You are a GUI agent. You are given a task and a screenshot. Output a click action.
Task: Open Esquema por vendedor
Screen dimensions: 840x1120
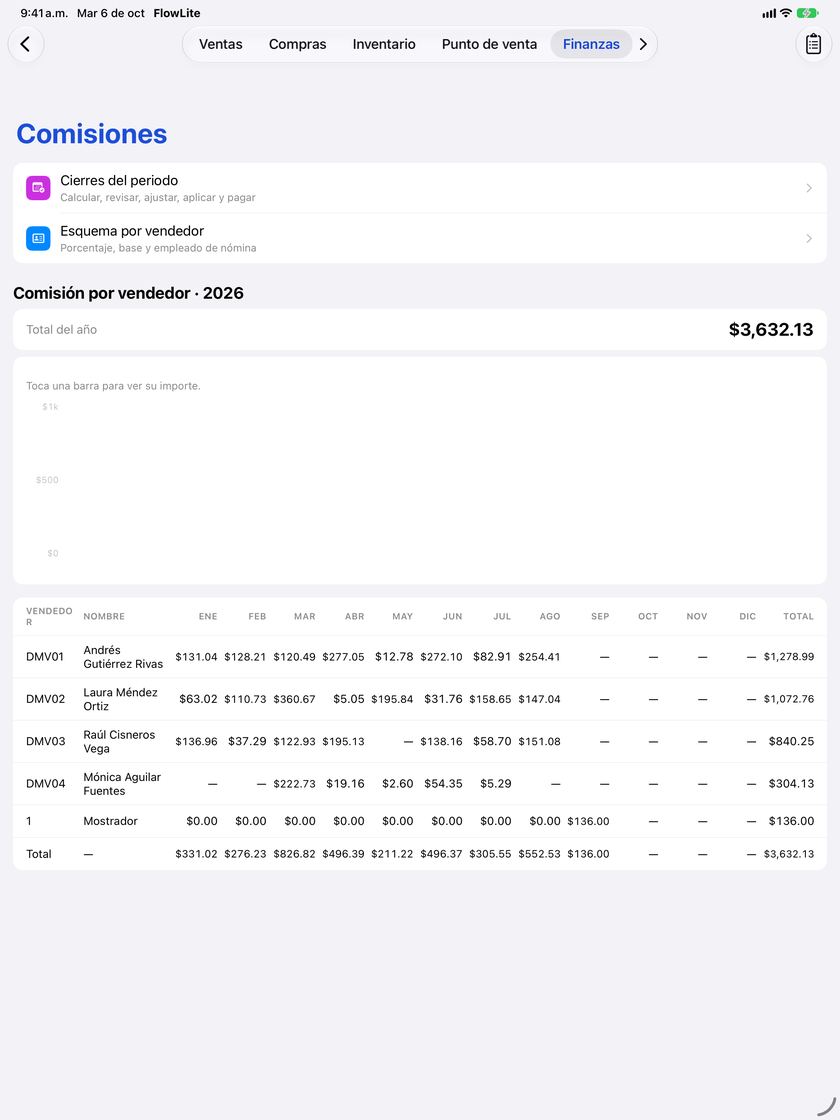(x=420, y=239)
